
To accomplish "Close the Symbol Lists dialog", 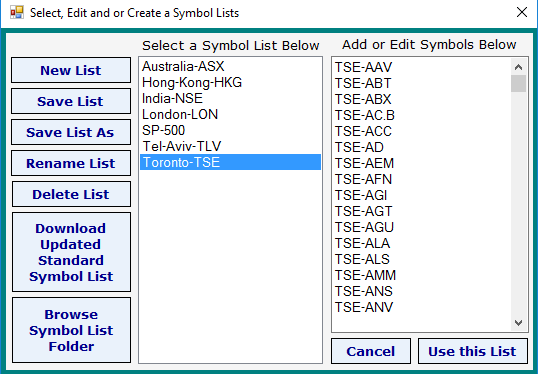I will click(x=522, y=12).
